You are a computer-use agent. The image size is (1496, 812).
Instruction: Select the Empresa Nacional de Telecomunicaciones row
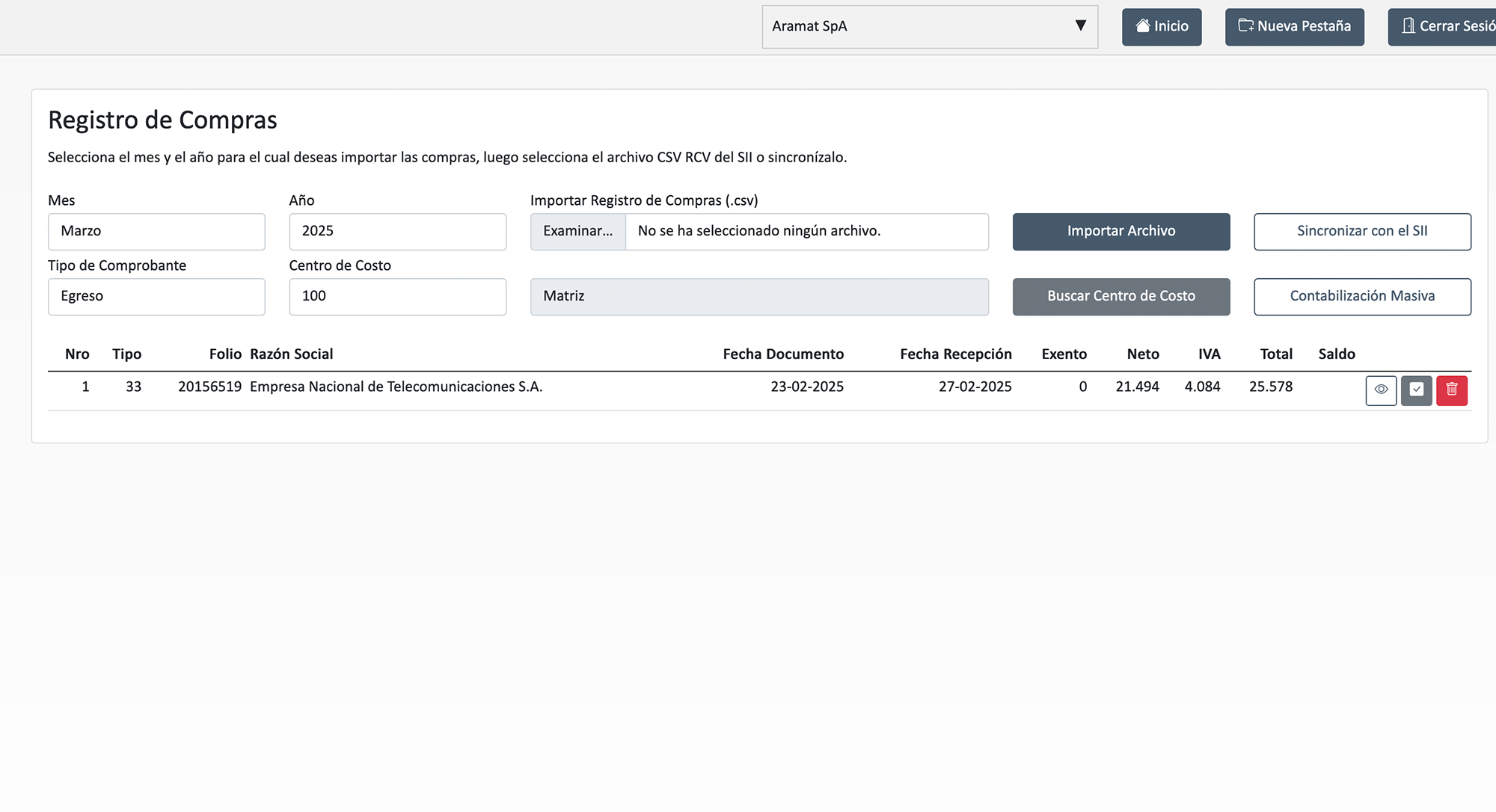(x=396, y=387)
